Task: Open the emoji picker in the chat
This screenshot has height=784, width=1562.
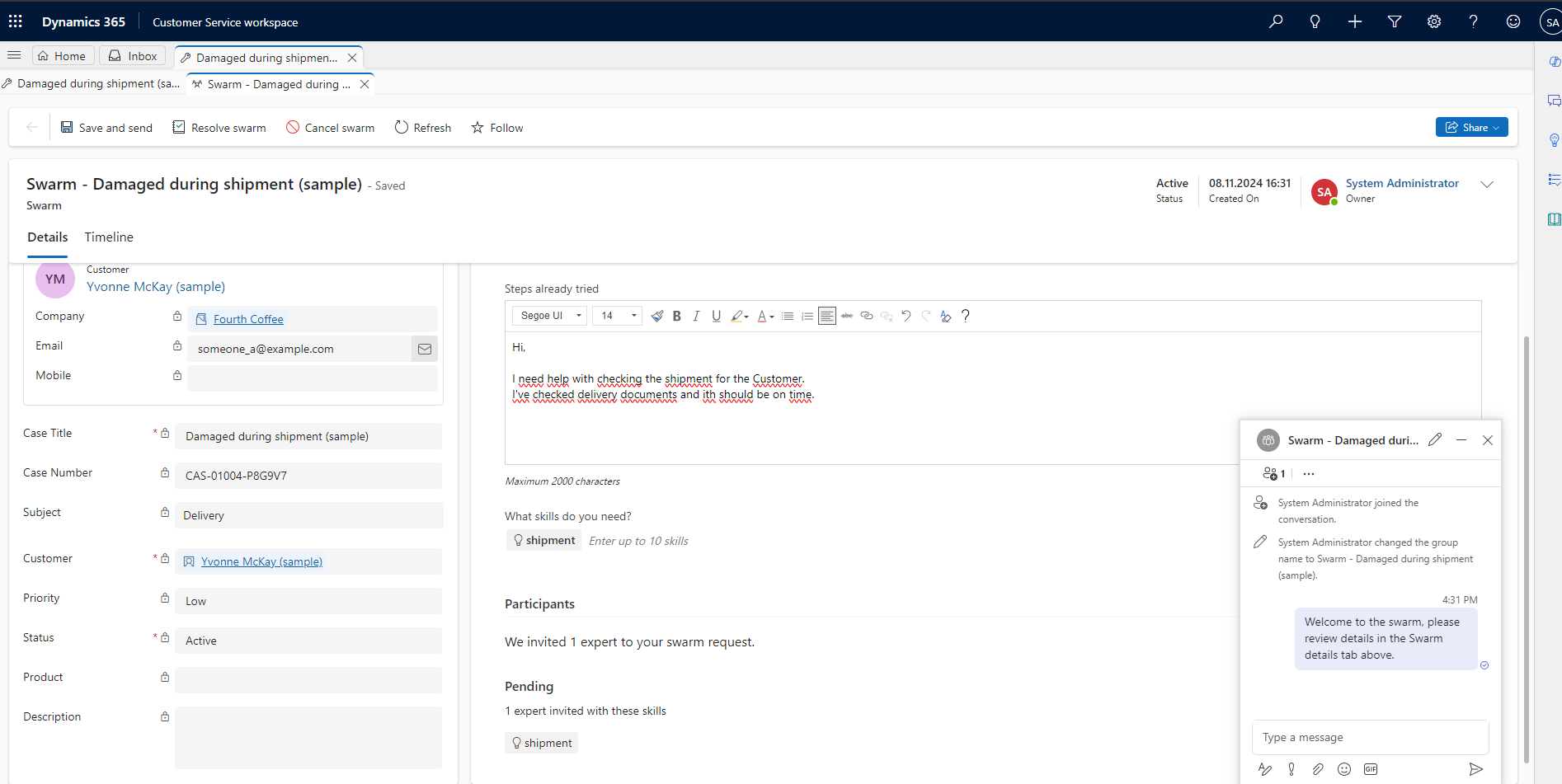Action: pyautogui.click(x=1344, y=768)
